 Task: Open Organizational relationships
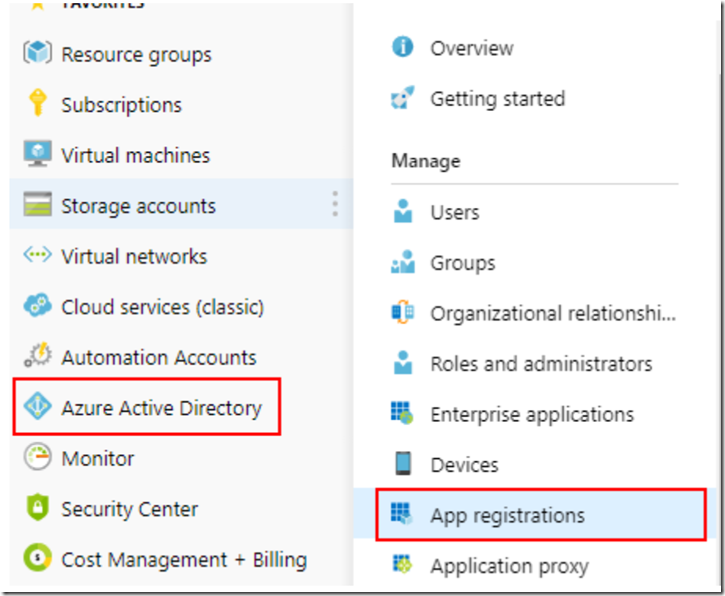point(553,313)
